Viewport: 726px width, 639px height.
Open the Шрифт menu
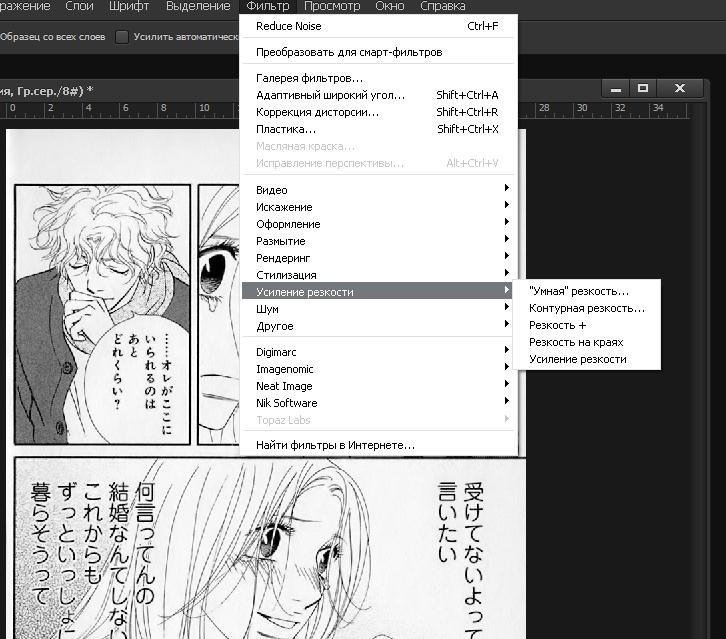129,6
